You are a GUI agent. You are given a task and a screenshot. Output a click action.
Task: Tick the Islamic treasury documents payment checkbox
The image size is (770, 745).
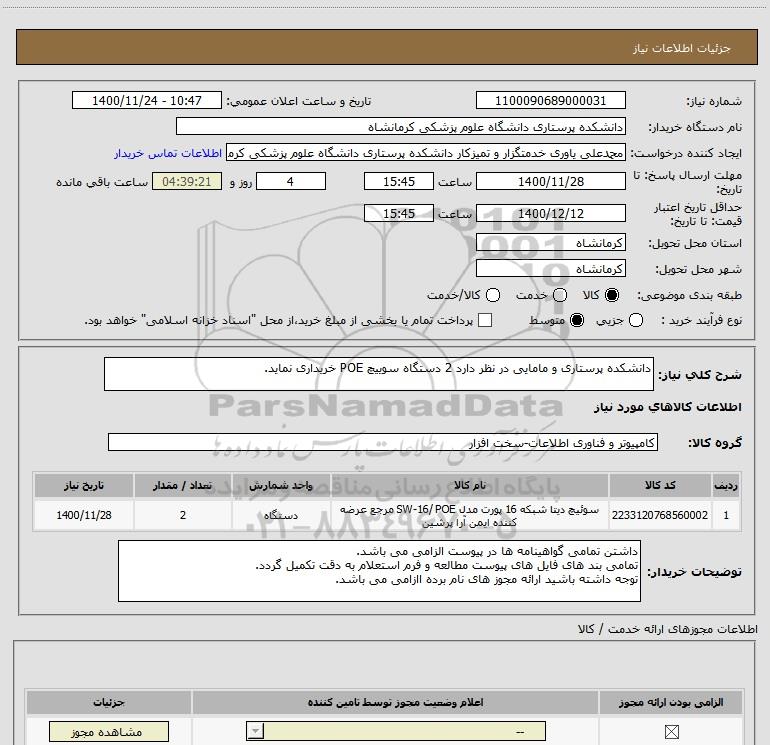[485, 320]
